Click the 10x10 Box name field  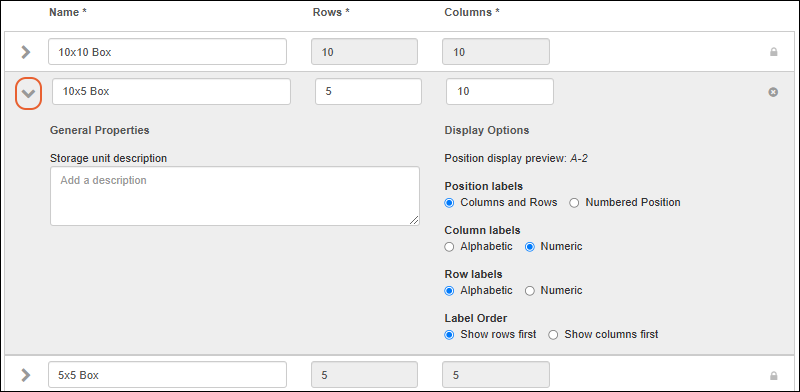[x=167, y=52]
